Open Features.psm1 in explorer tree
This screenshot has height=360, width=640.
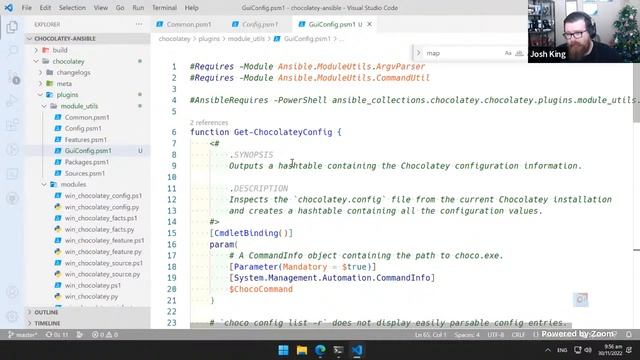click(87, 140)
